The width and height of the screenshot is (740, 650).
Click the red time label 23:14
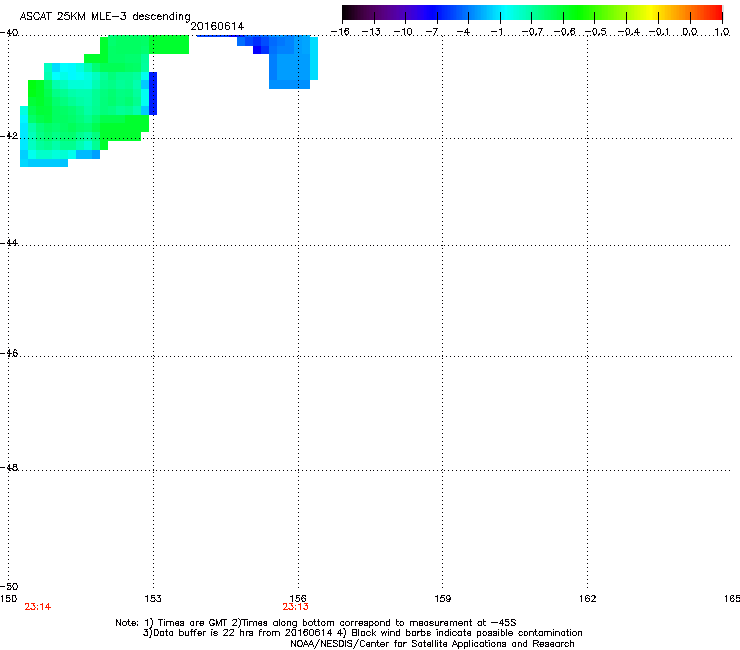(x=38, y=607)
